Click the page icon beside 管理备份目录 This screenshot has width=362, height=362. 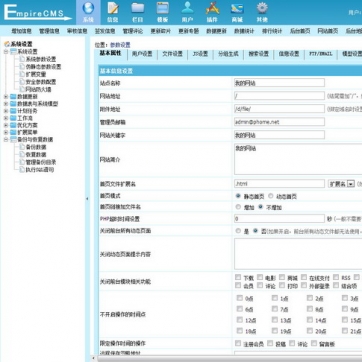click(22, 162)
